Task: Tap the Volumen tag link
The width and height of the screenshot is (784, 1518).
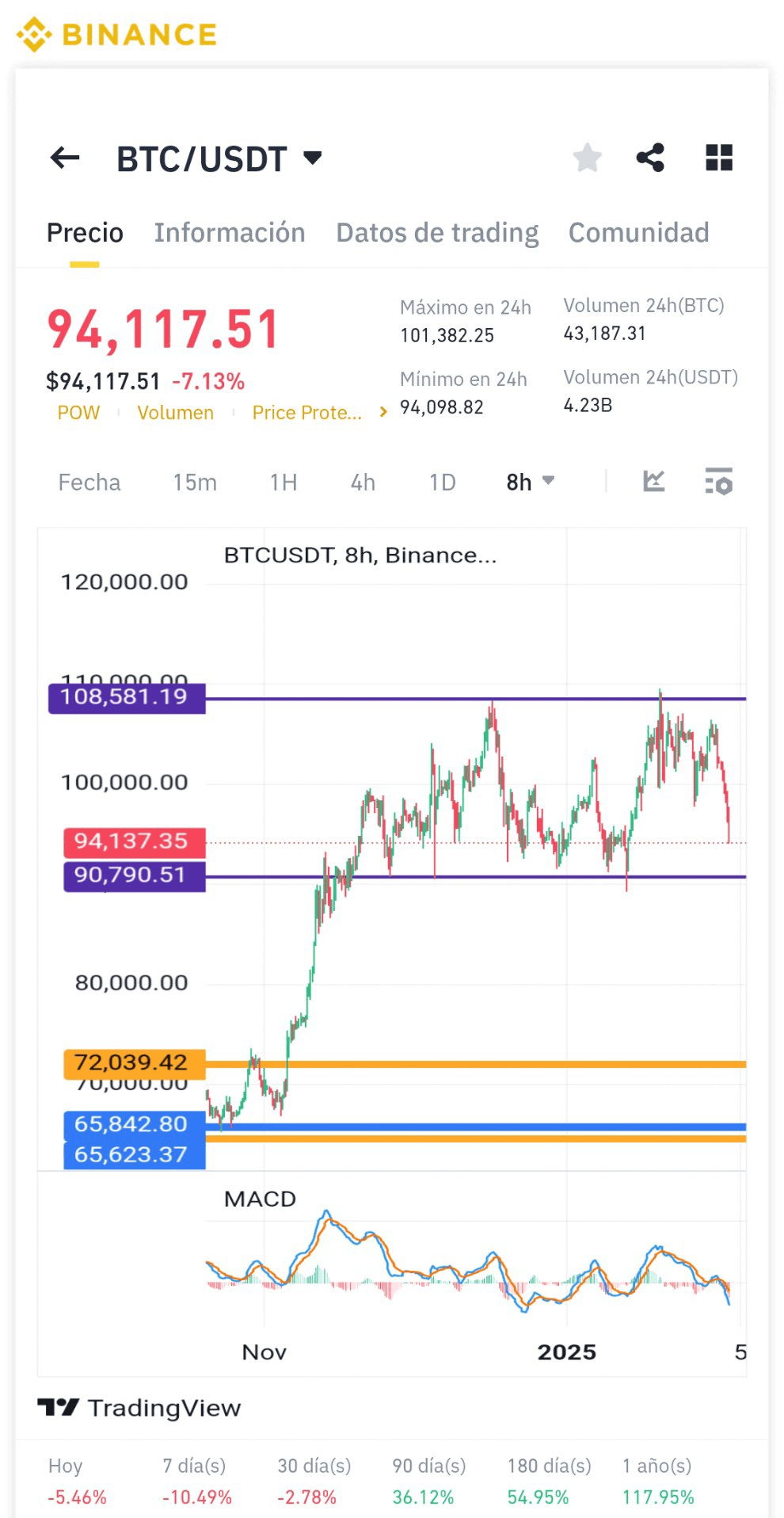Action: pos(175,413)
